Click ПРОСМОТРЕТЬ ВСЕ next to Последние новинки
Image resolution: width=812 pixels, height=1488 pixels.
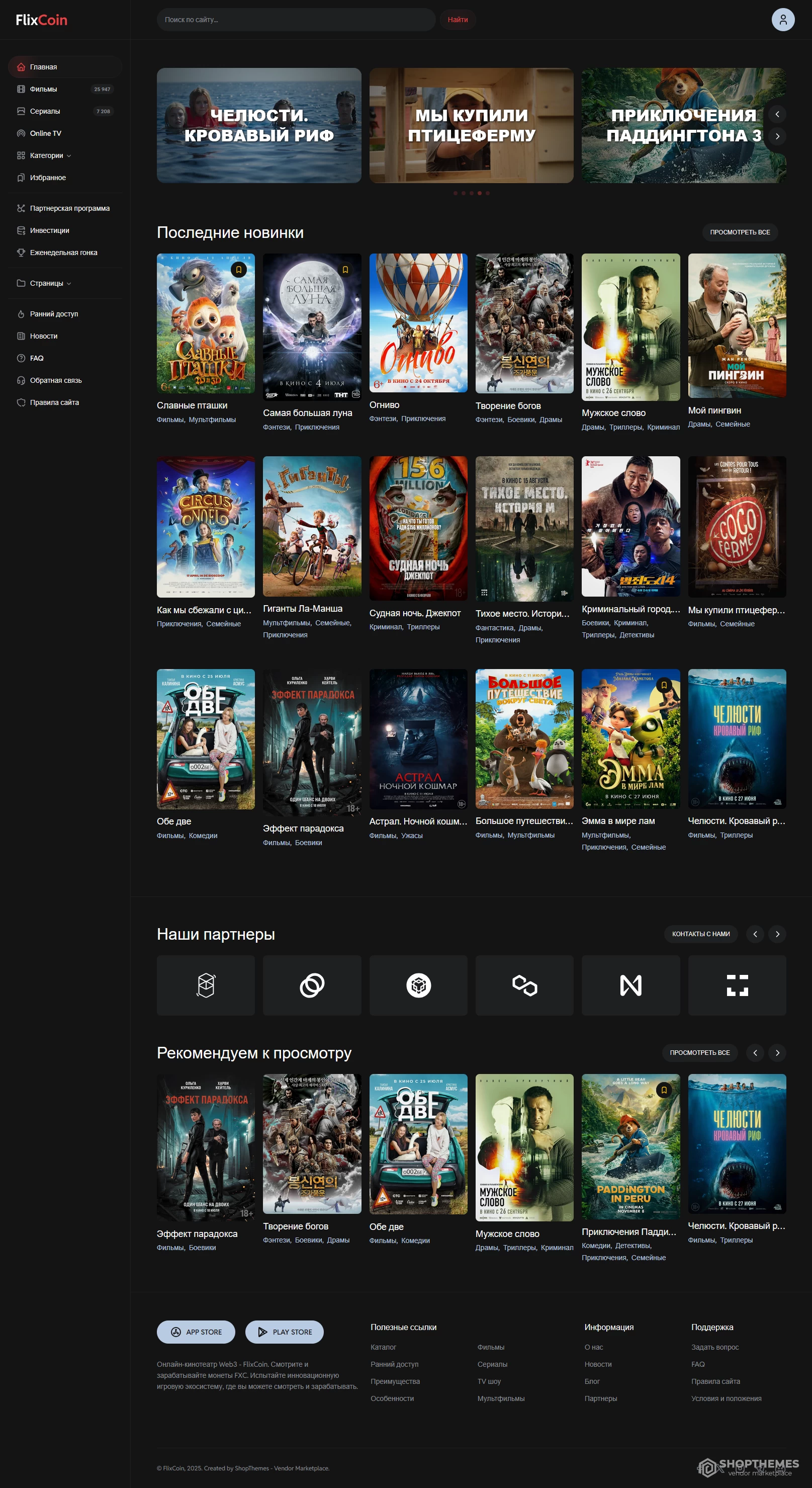[739, 232]
